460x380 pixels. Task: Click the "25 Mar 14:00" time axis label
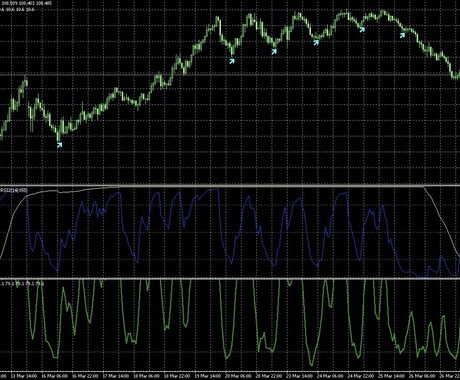pyautogui.click(x=392, y=376)
